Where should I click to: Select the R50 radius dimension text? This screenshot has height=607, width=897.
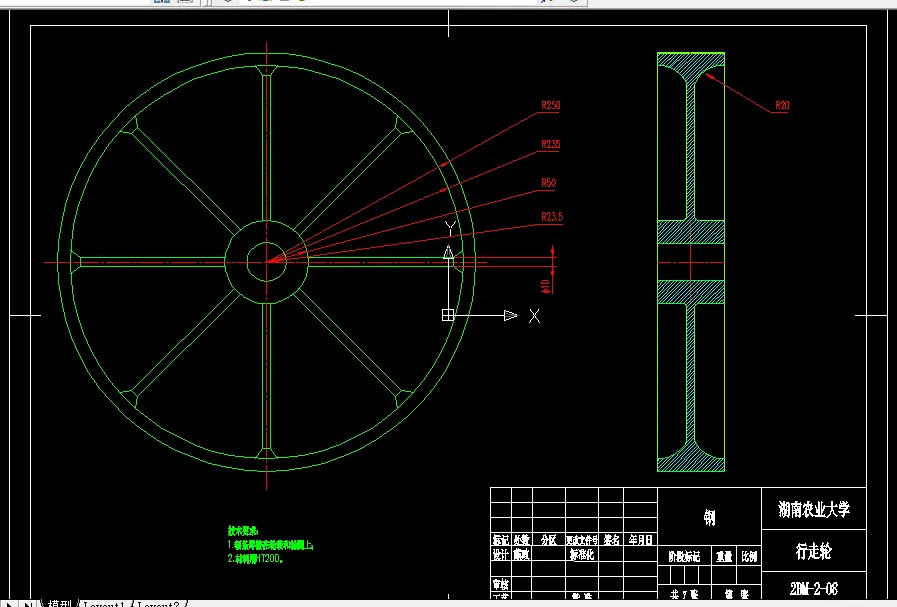point(548,183)
